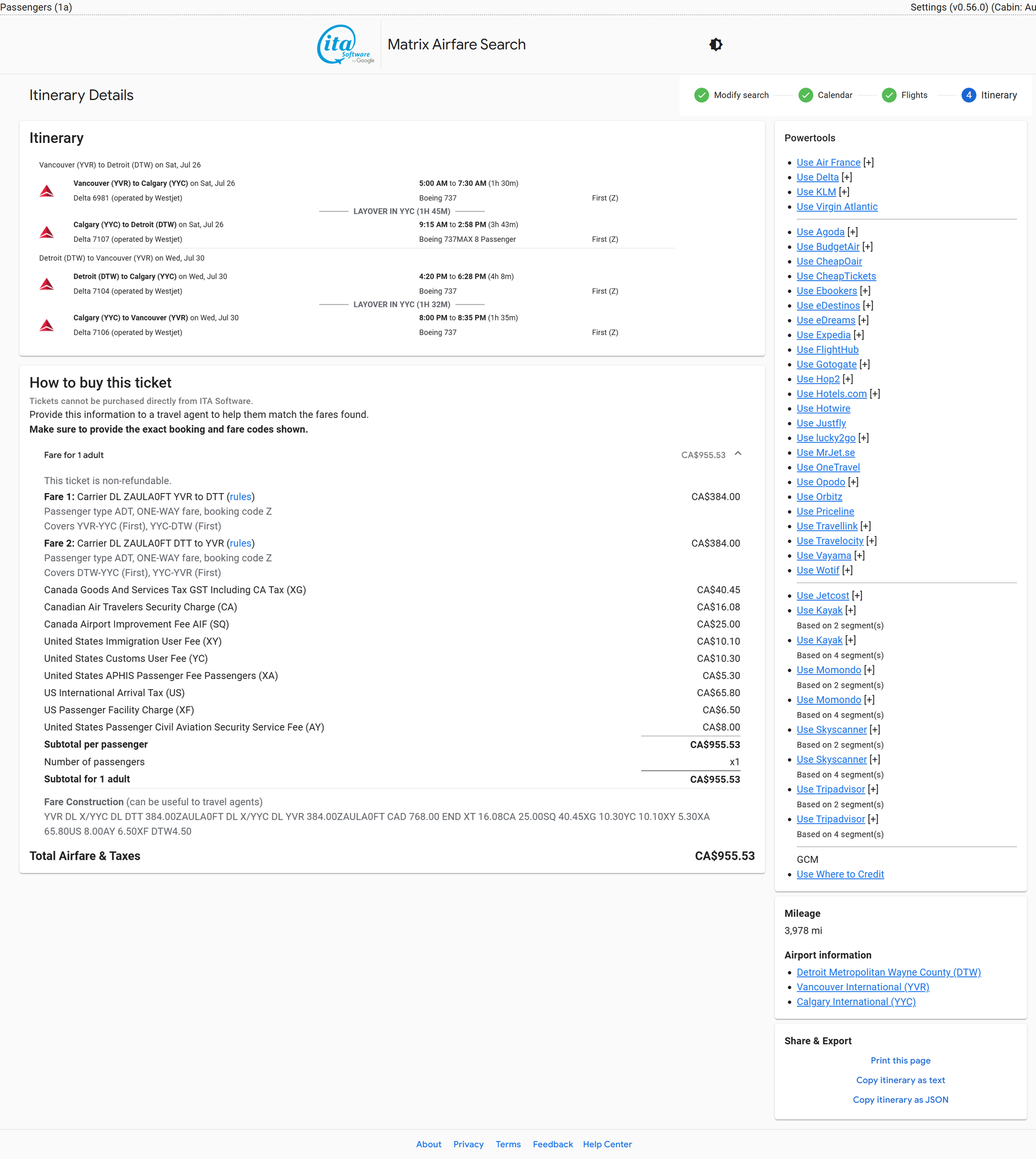Click the Delta logo for Calgary to Vancouver flight
1036x1159 pixels.
coord(47,325)
